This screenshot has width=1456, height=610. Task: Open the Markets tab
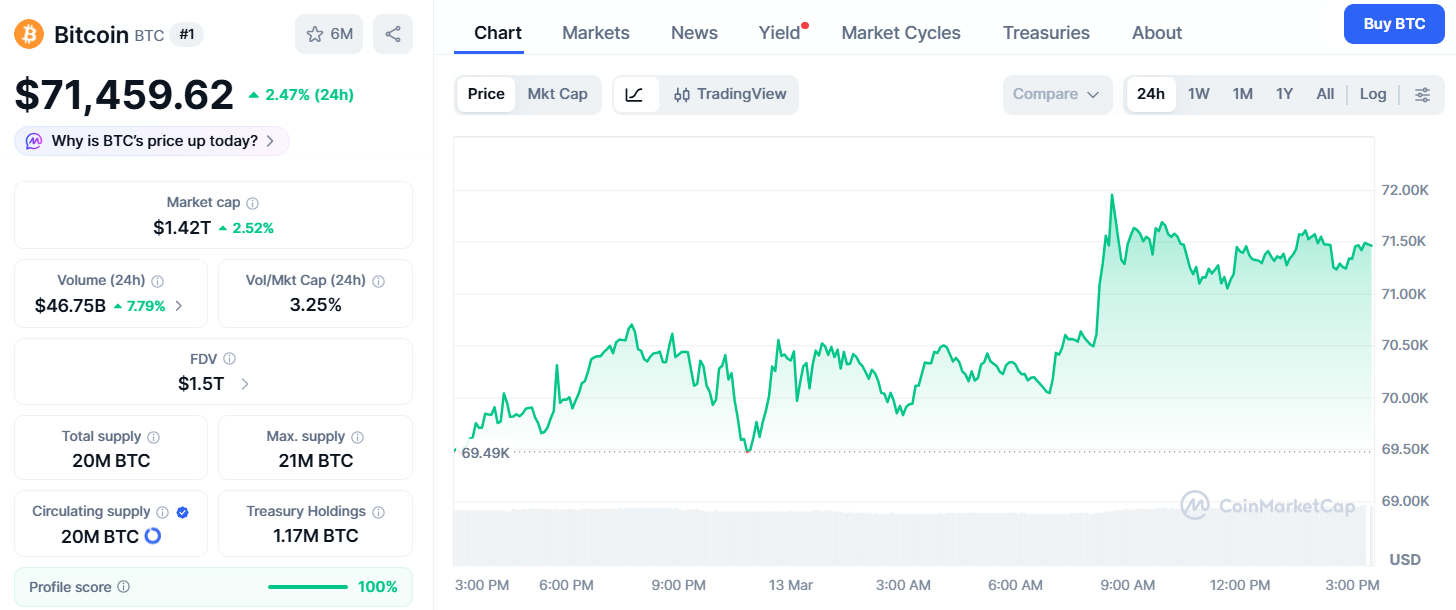tap(595, 33)
